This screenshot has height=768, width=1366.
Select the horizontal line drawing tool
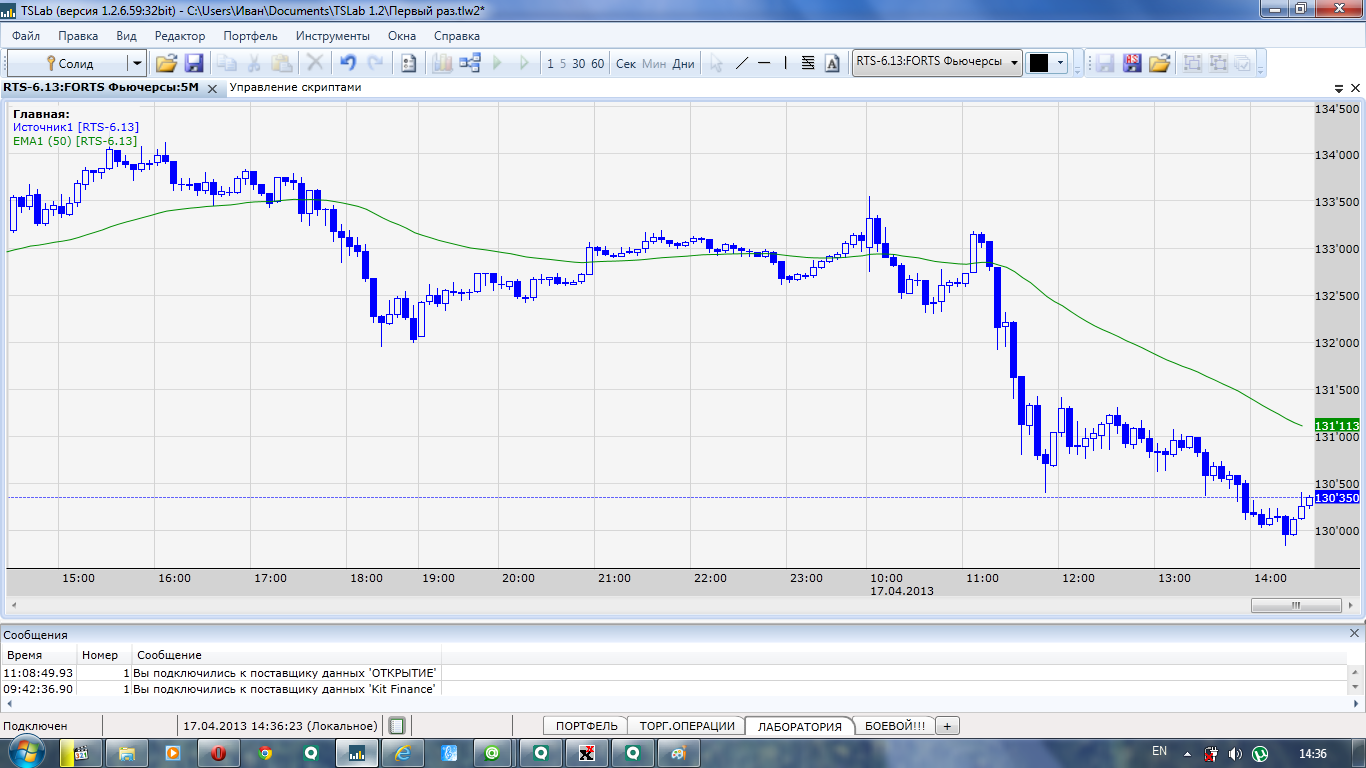coord(764,63)
